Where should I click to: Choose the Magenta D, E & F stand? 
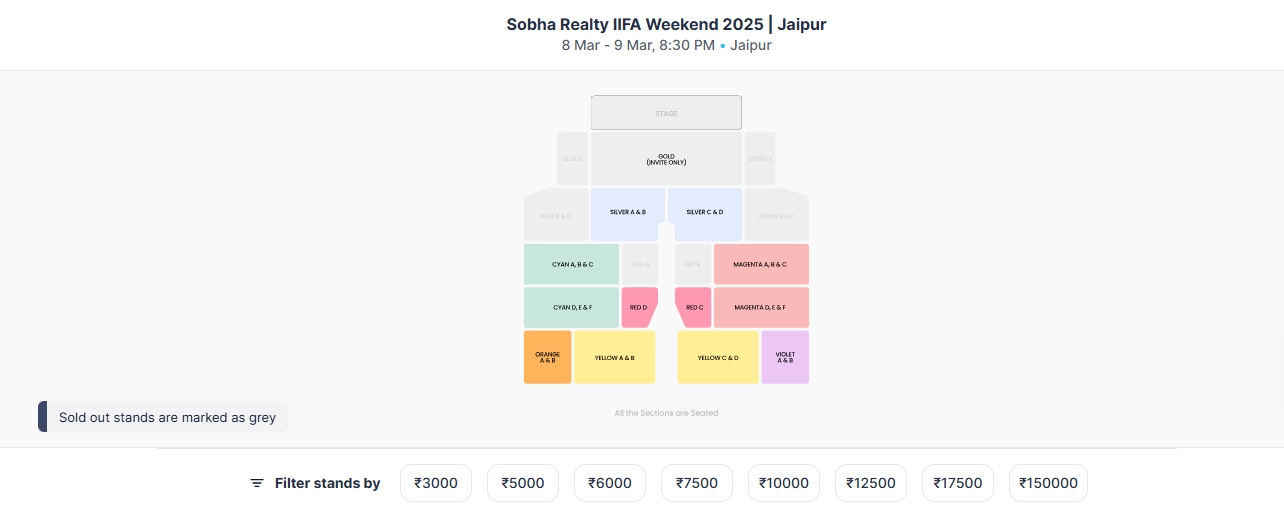[760, 307]
